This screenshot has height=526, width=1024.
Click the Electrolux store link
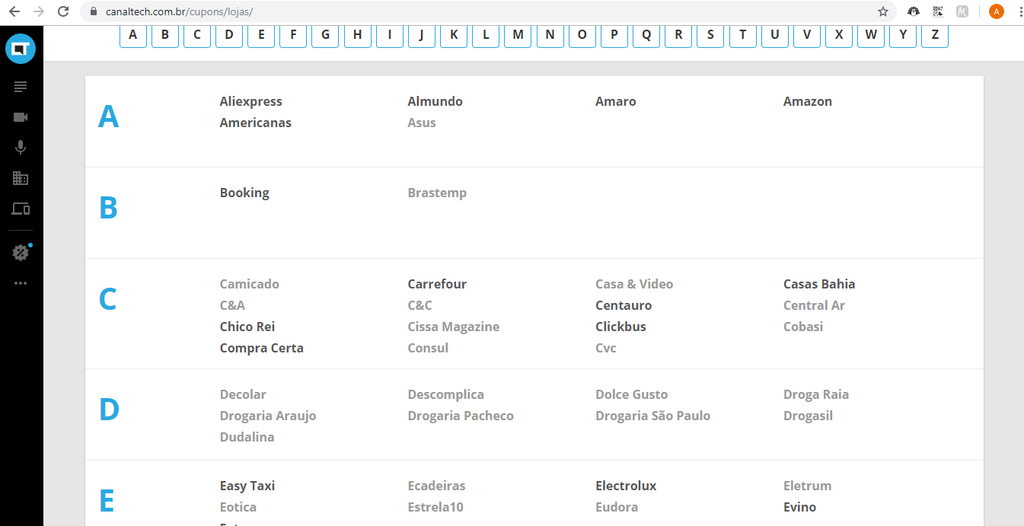[626, 486]
